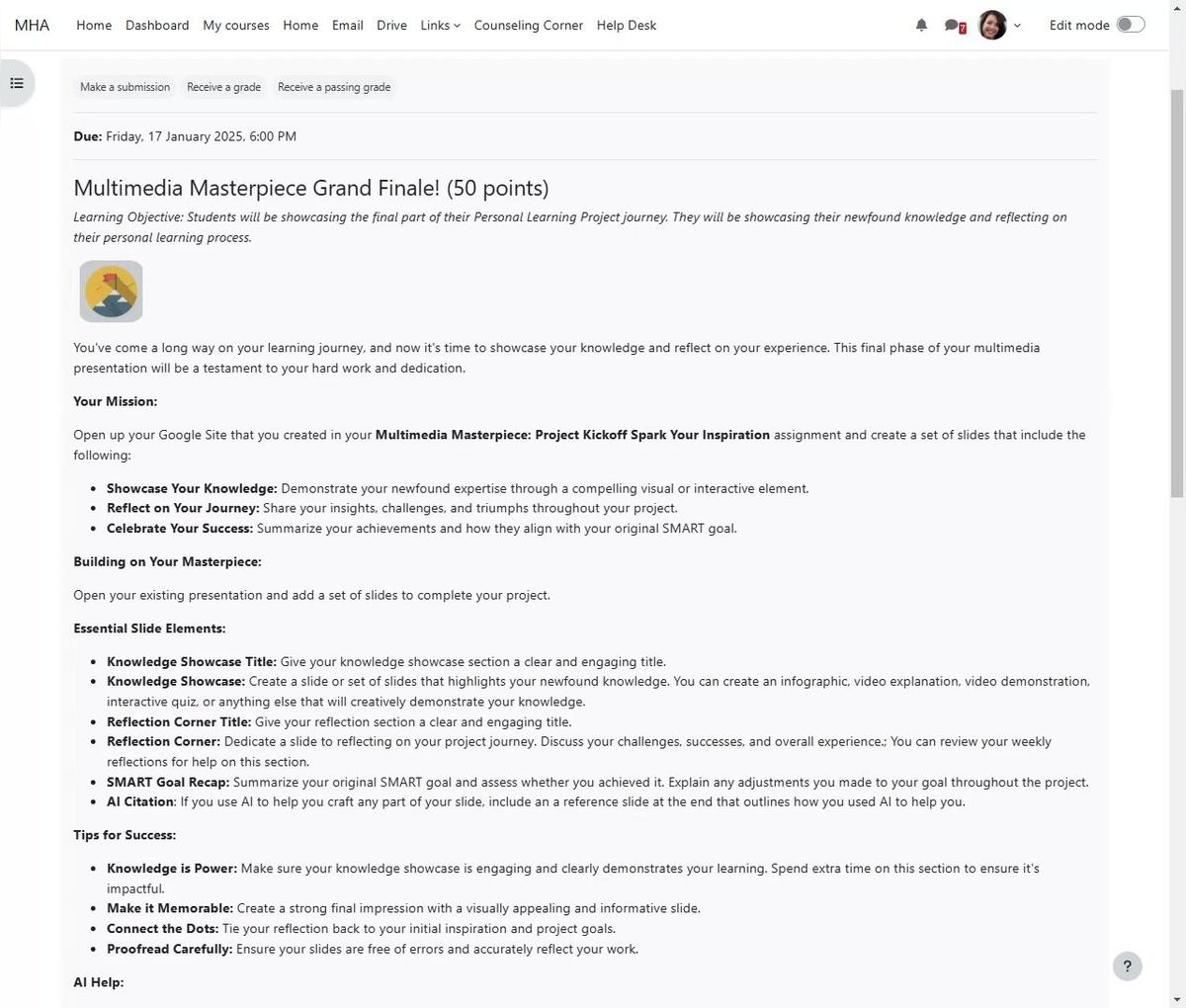Toggle Edit mode switch on
The image size is (1186, 1008).
click(x=1130, y=26)
